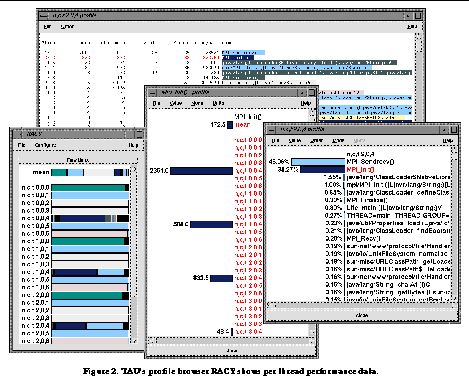
Task: Open the window menu of the RACY window
Action: [x=17, y=134]
